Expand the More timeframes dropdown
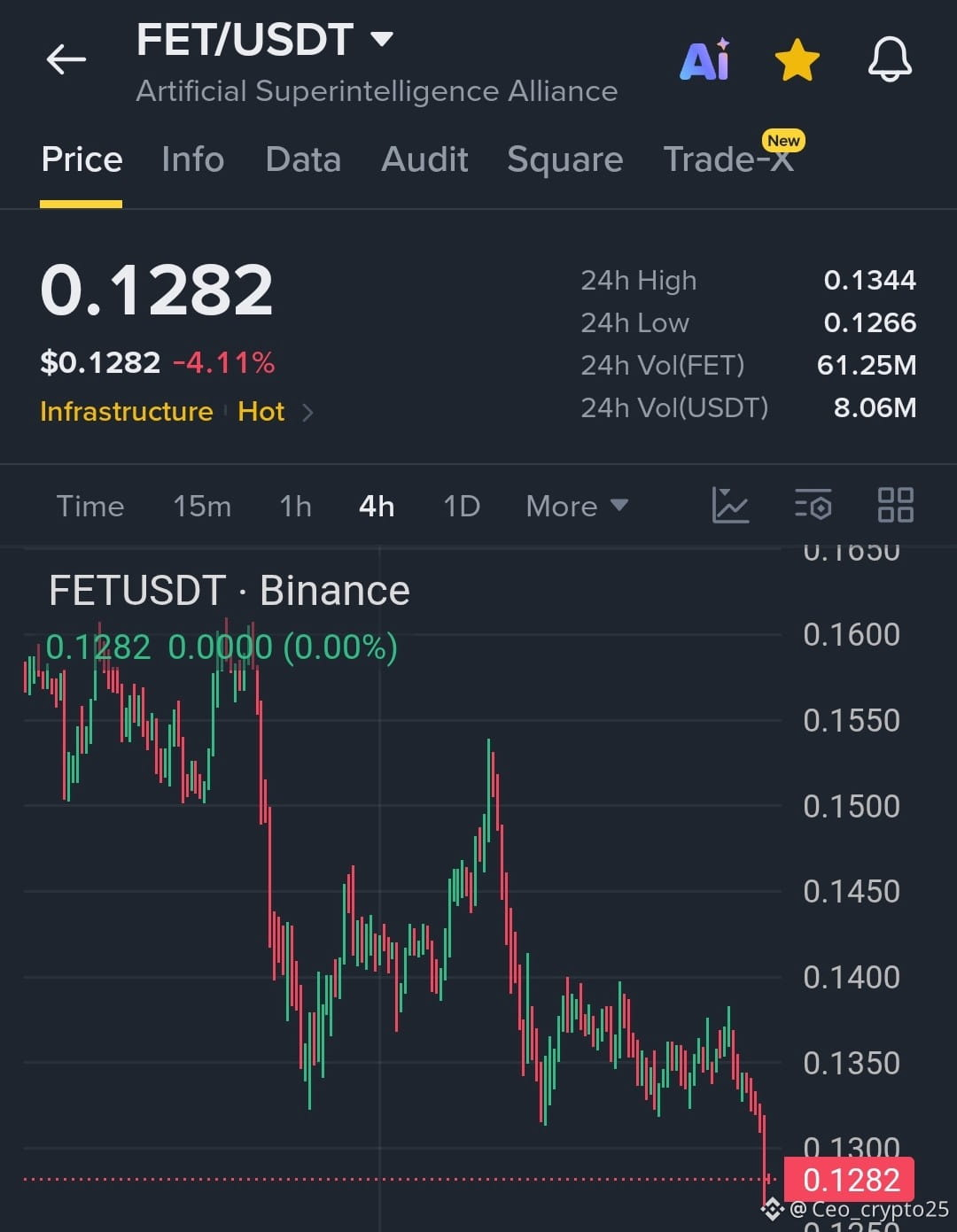 [577, 506]
